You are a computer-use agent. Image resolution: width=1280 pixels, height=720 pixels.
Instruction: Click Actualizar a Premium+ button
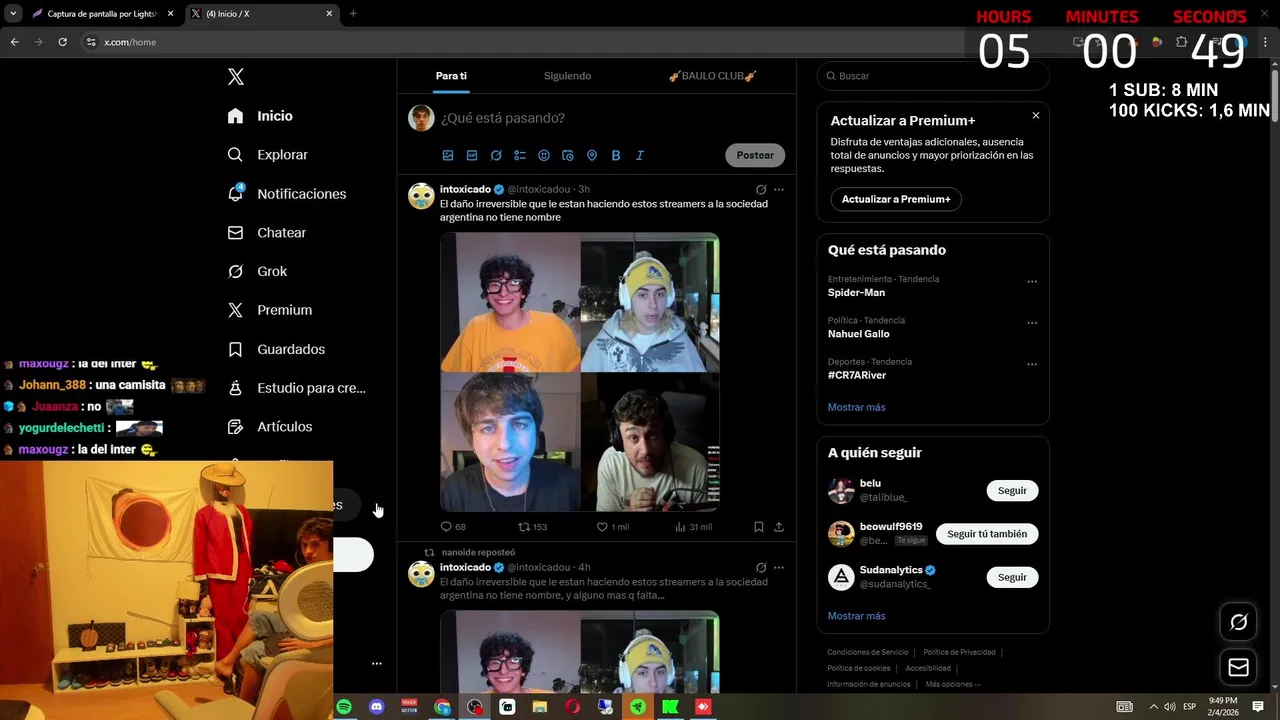tap(896, 199)
